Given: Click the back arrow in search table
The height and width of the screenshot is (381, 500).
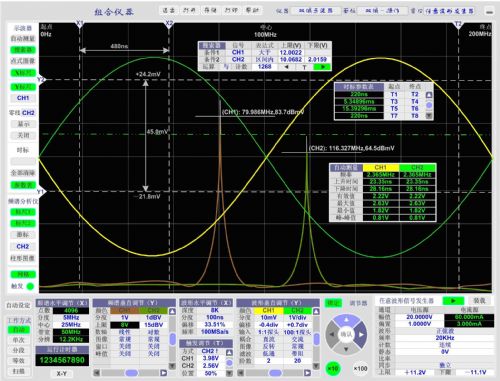Looking at the screenshot, I should (286, 67).
